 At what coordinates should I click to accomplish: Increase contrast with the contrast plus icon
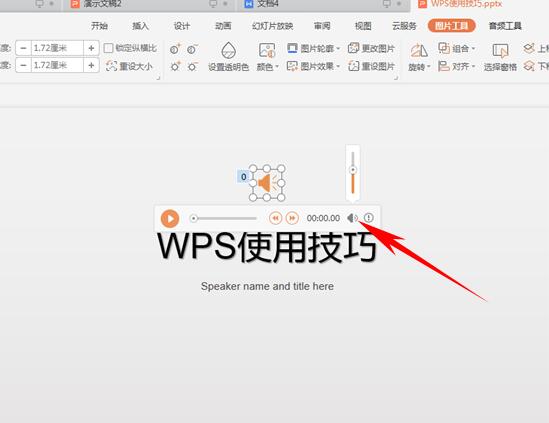point(175,49)
